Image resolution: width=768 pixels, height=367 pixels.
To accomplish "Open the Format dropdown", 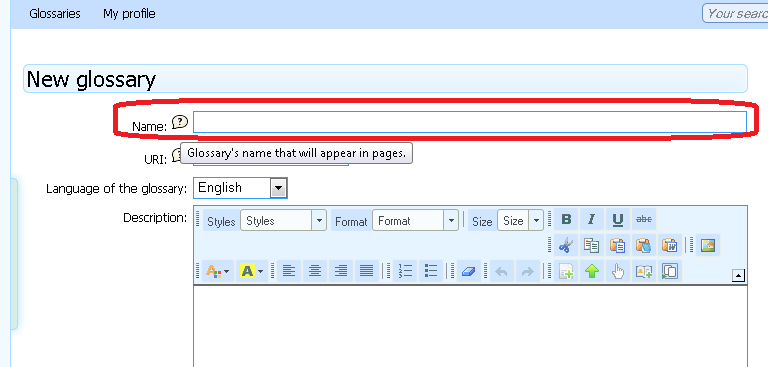I will [415, 220].
